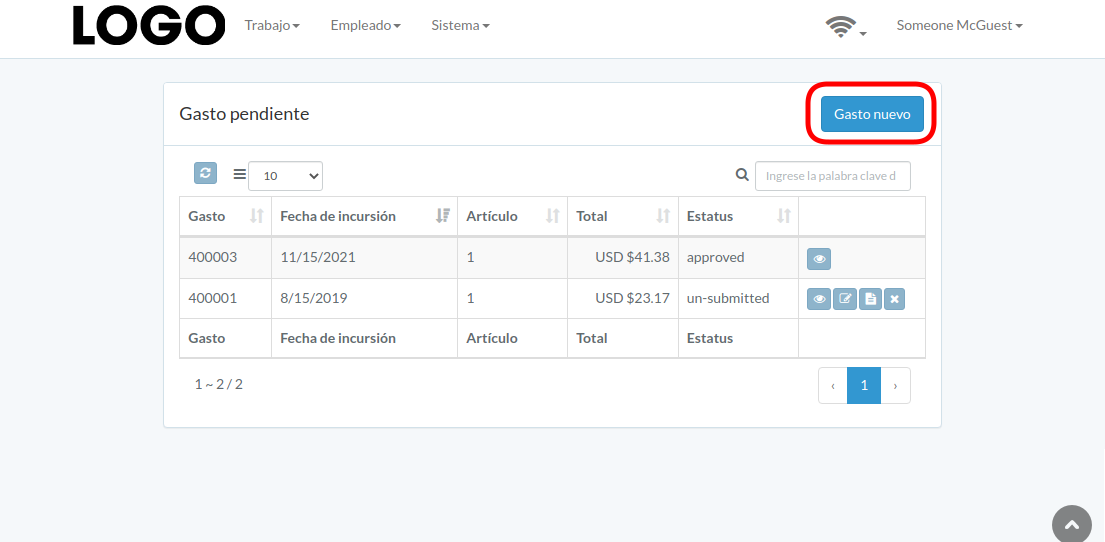The height and width of the screenshot is (542, 1105).
Task: Sort by Gasto column arrows
Action: point(257,216)
